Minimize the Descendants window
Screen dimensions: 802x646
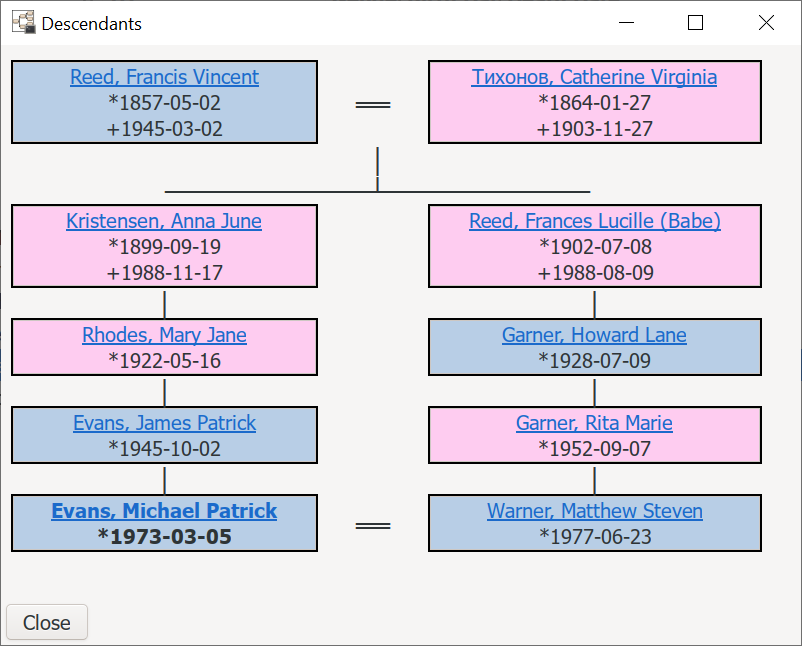626,23
